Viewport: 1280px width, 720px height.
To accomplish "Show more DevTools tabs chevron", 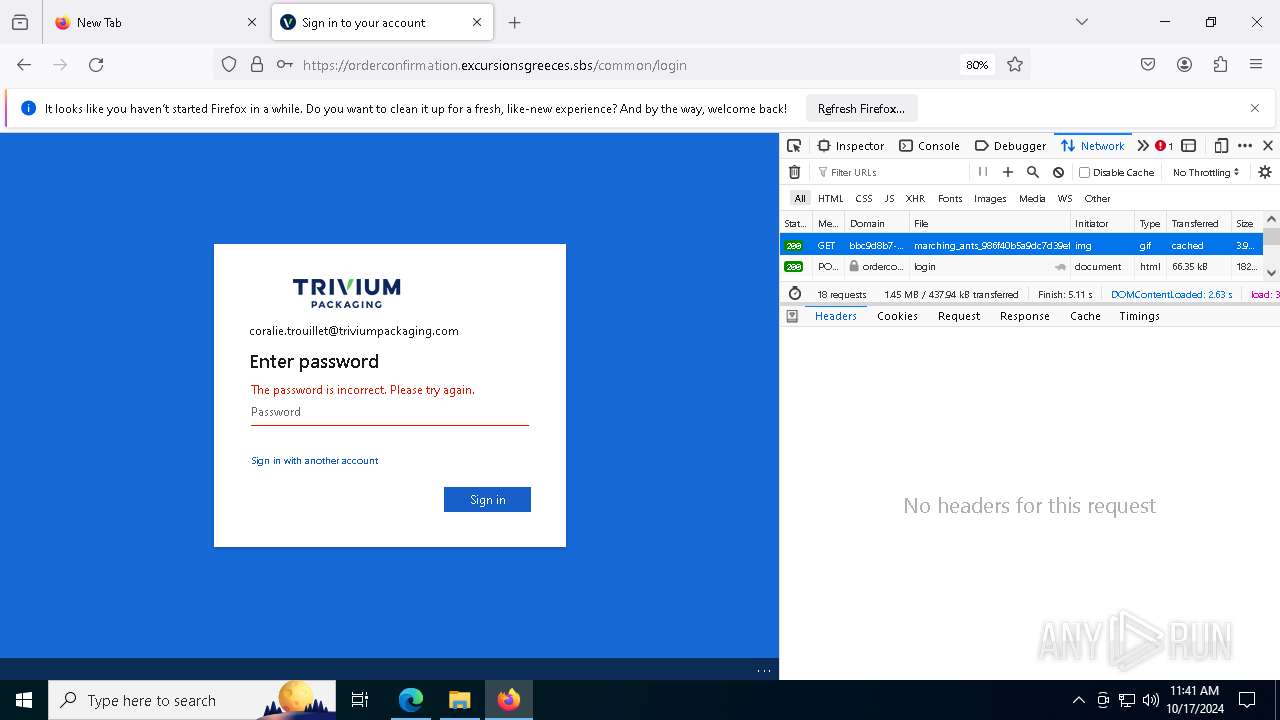I will tap(1143, 145).
